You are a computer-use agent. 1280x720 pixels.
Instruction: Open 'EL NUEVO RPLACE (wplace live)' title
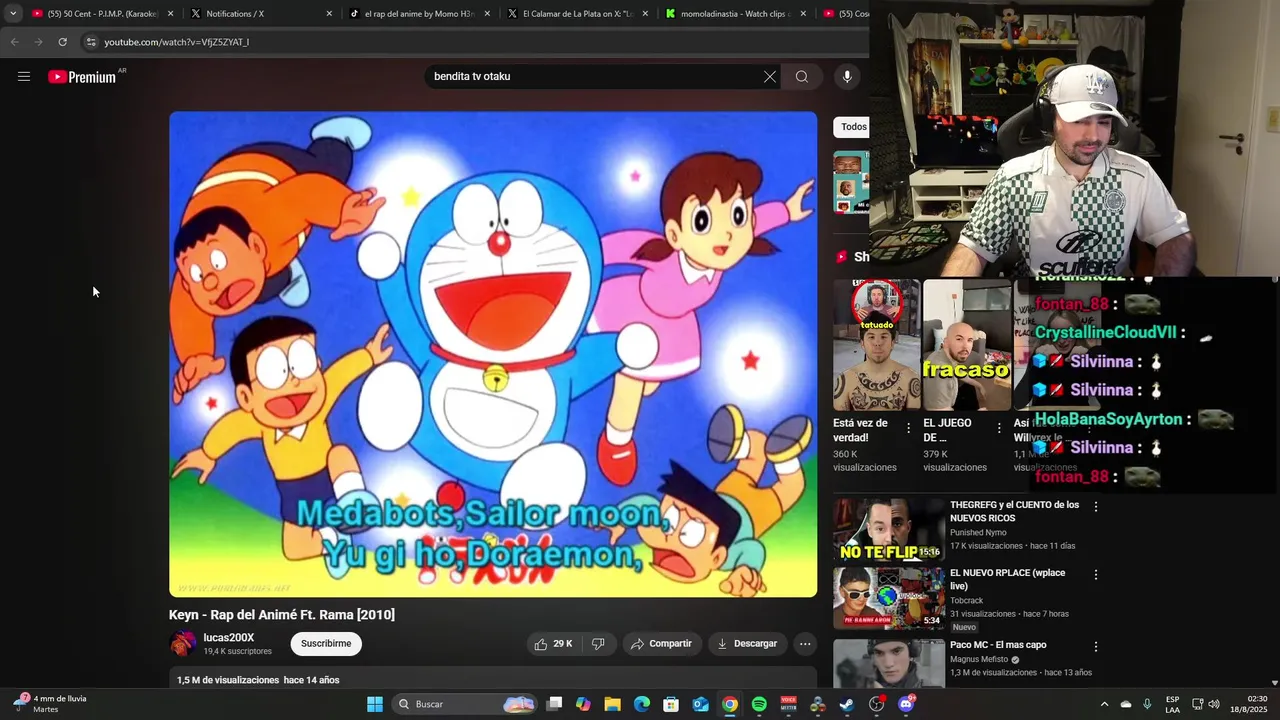point(1008,580)
